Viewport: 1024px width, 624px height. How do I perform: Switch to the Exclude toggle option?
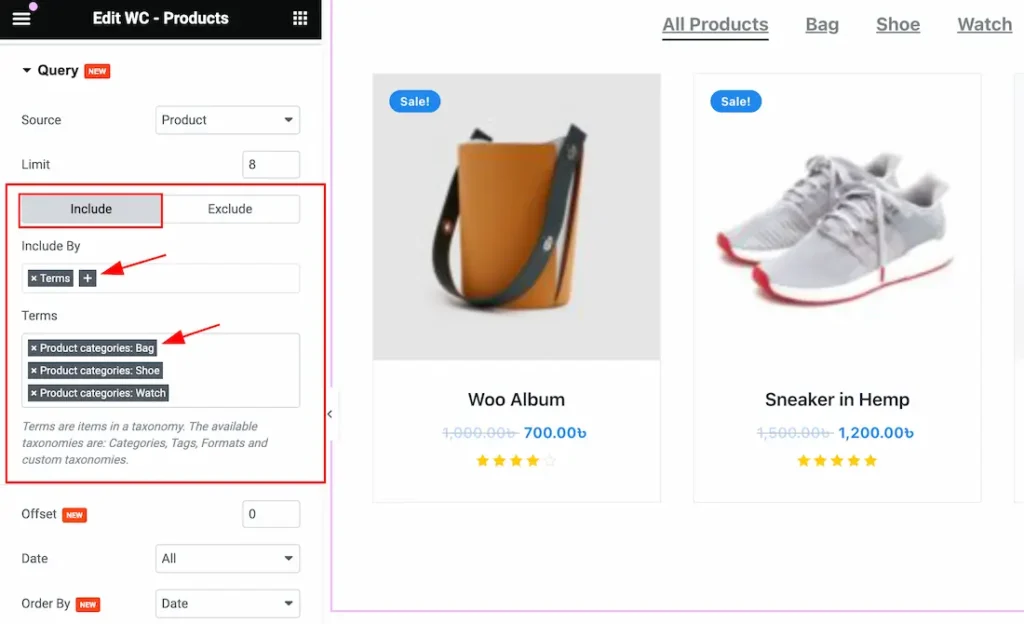pyautogui.click(x=231, y=210)
